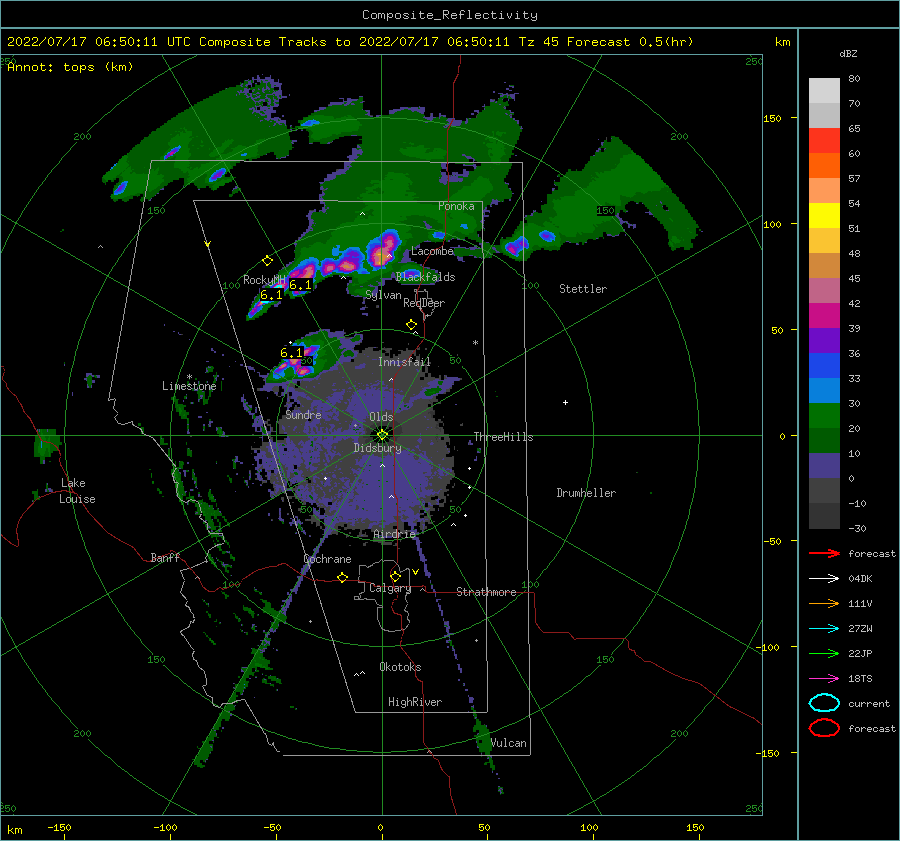The width and height of the screenshot is (900, 841).
Task: Select the Innisfail label
Action: (404, 362)
